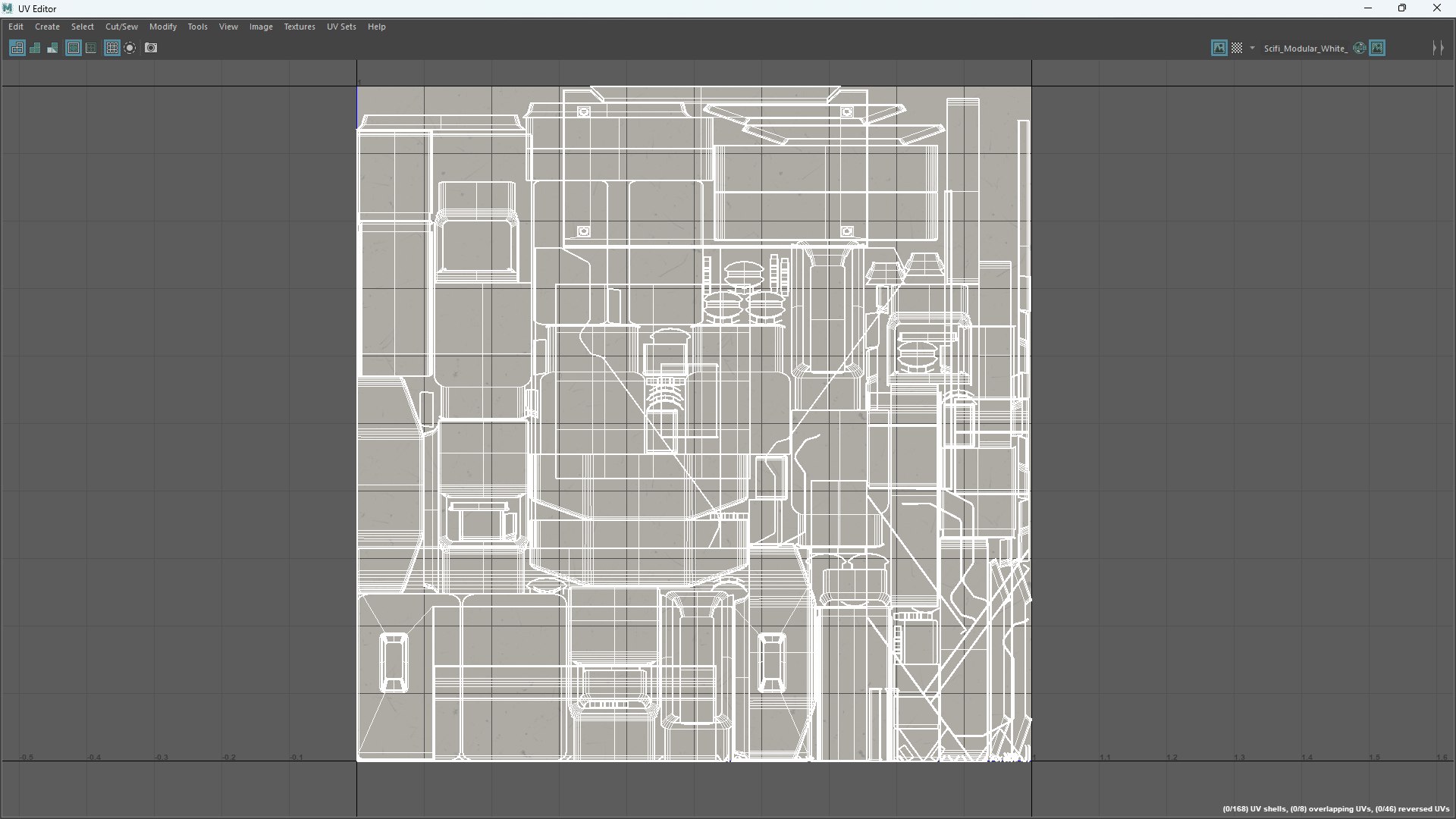Toggle the dimmed borders display icon

tap(91, 48)
